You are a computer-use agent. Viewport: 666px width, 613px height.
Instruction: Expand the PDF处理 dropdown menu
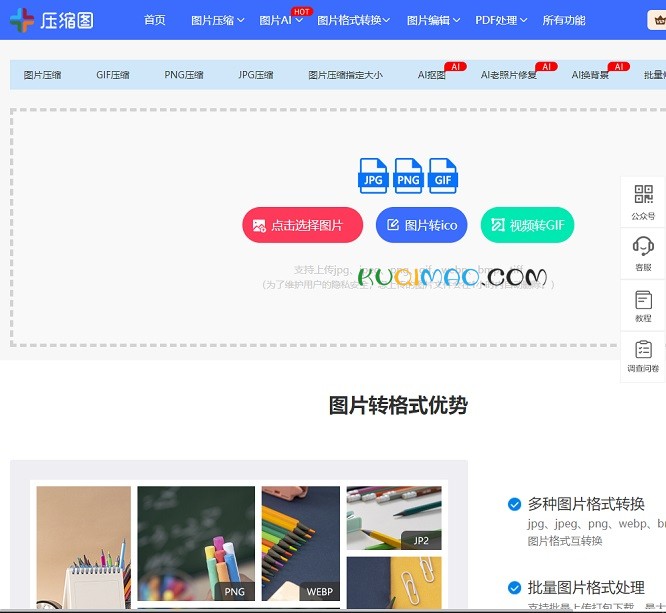(501, 20)
